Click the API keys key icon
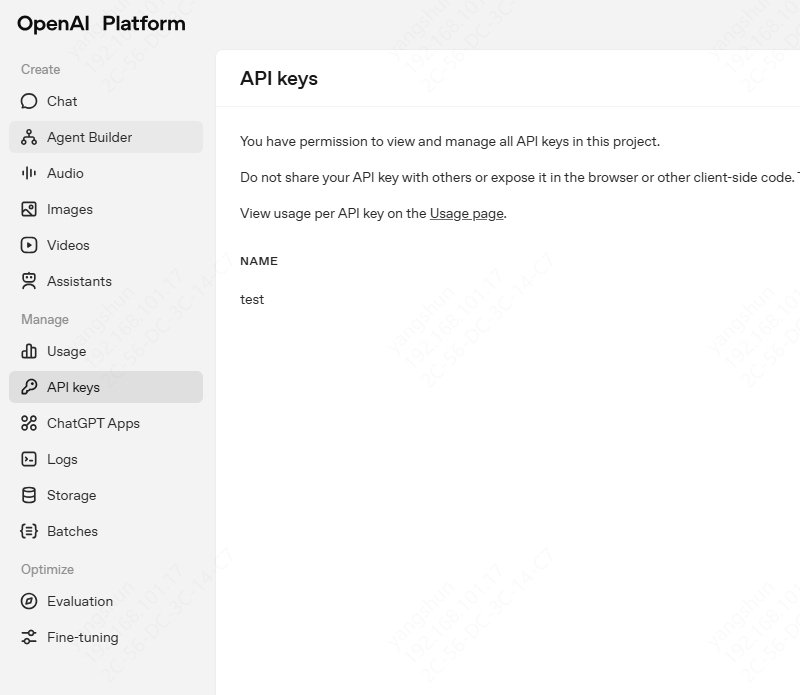800x695 pixels. click(x=29, y=387)
